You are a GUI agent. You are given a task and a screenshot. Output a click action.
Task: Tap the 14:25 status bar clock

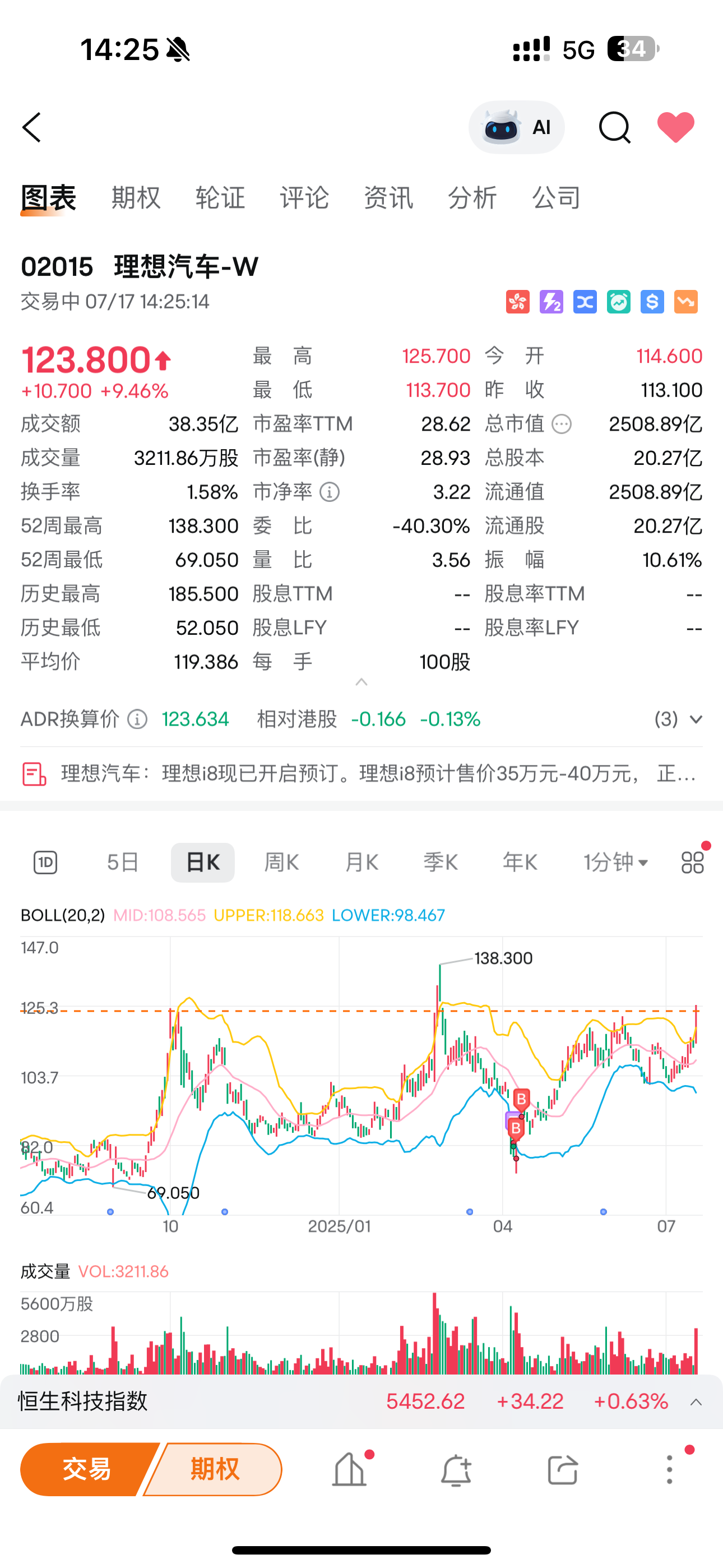(x=119, y=50)
